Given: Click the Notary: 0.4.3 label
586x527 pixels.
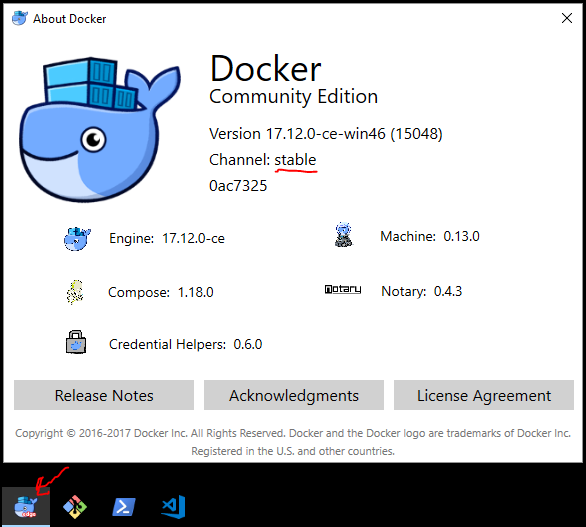Looking at the screenshot, I should 422,291.
